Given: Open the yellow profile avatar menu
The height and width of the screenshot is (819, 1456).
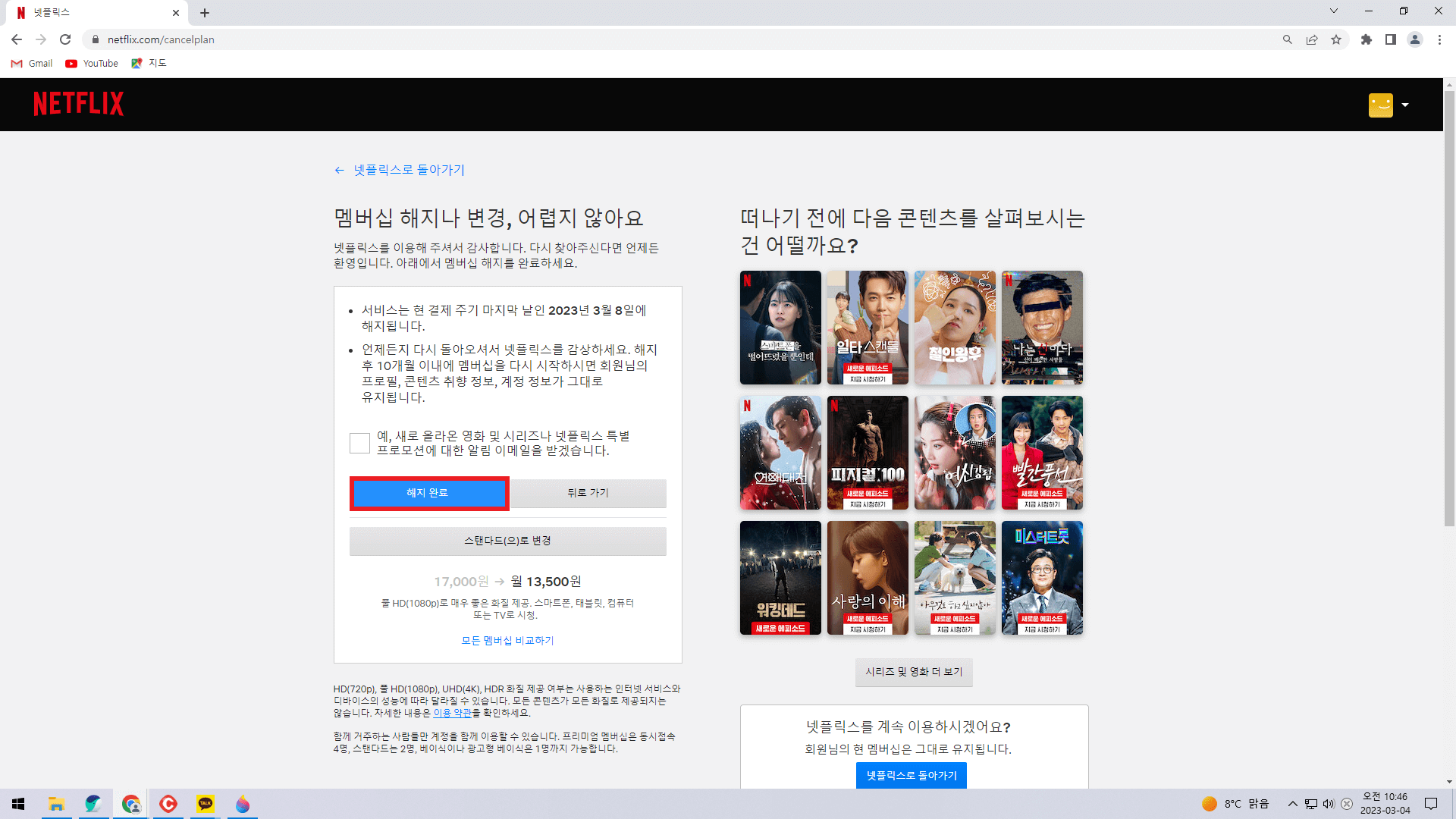Looking at the screenshot, I should coord(1380,105).
